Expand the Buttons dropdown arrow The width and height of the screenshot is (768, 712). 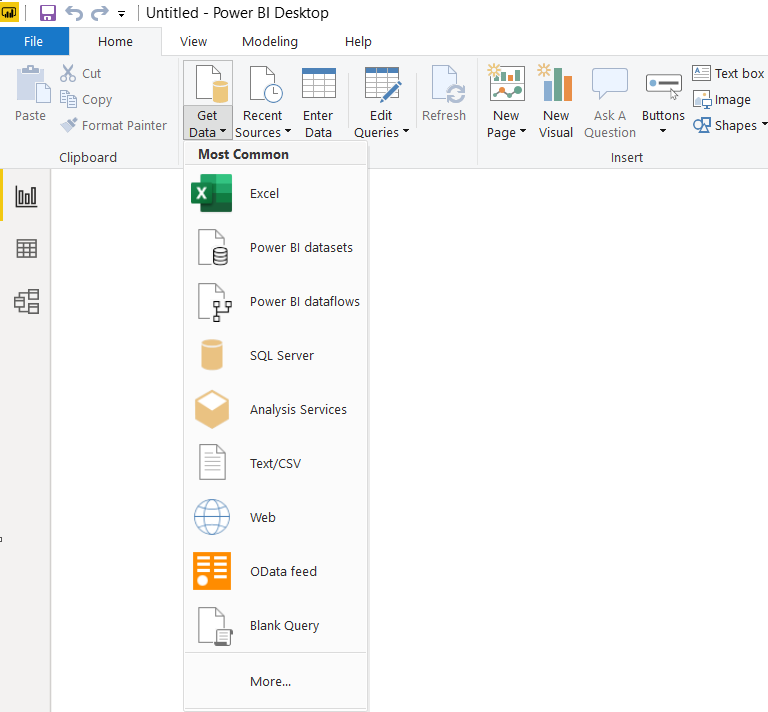[x=663, y=131]
